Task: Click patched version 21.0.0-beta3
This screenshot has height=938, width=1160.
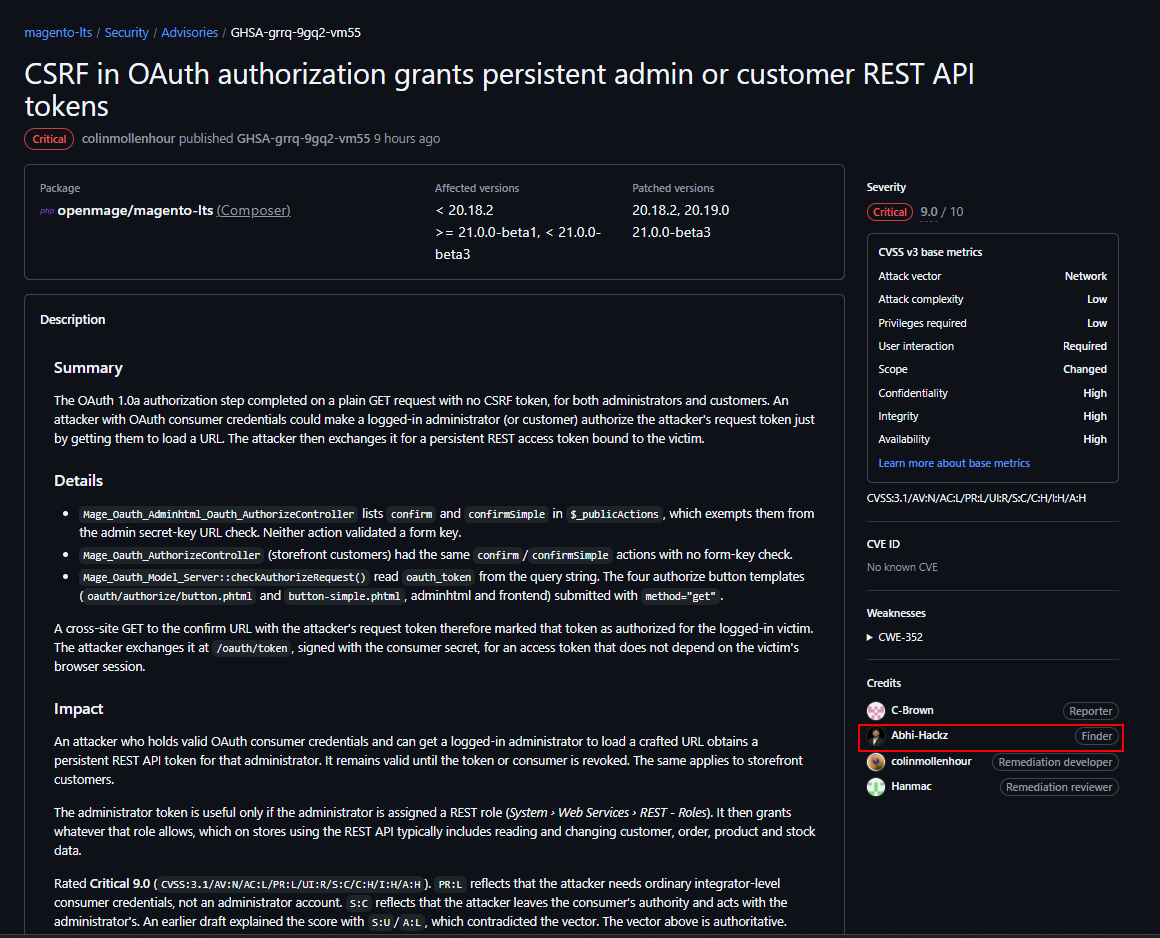Action: pyautogui.click(x=671, y=232)
